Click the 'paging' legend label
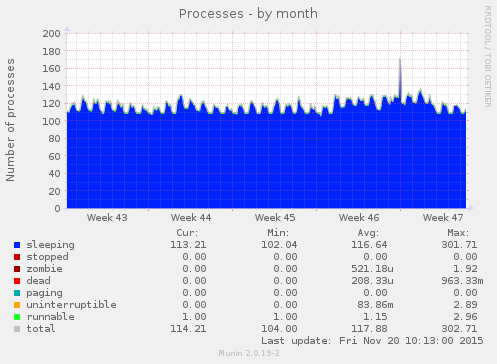Screen dimensions: 497x364 click(x=44, y=293)
